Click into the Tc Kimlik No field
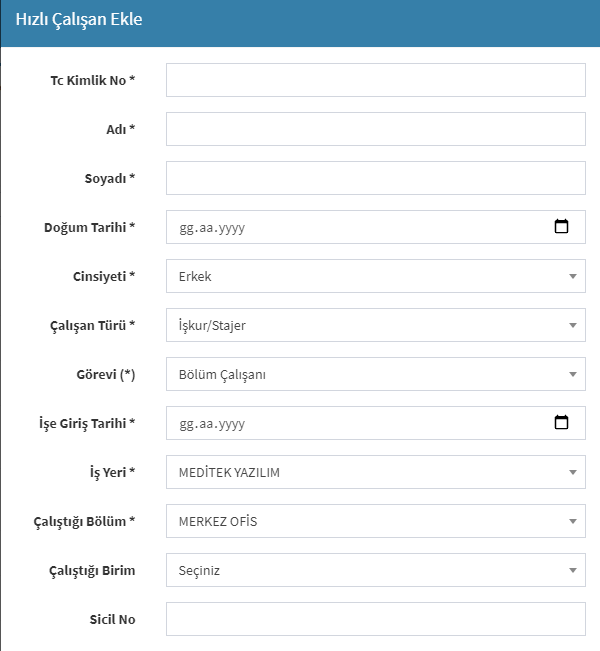 pyautogui.click(x=376, y=80)
